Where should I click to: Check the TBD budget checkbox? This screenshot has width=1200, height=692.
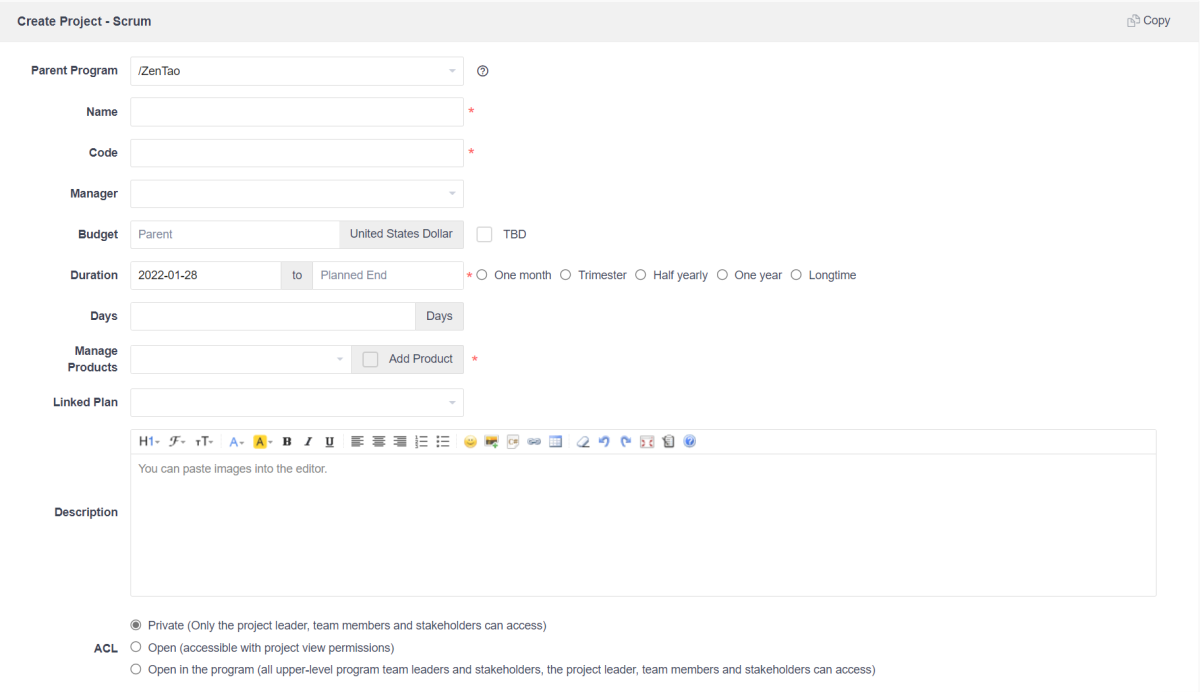[485, 234]
